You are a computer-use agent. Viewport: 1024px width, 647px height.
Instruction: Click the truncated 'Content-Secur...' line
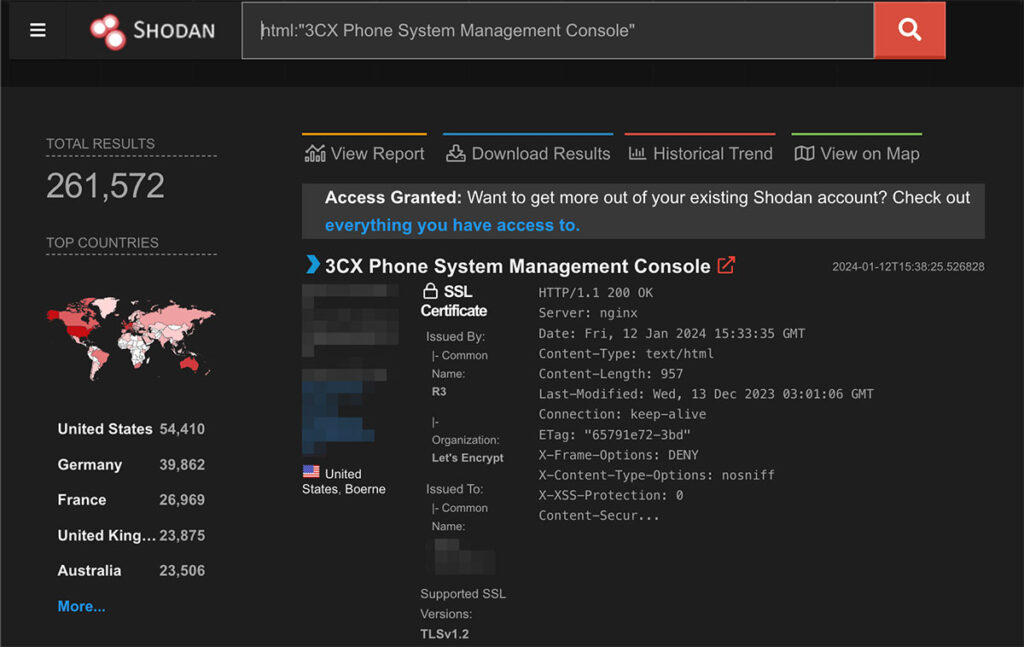point(599,516)
